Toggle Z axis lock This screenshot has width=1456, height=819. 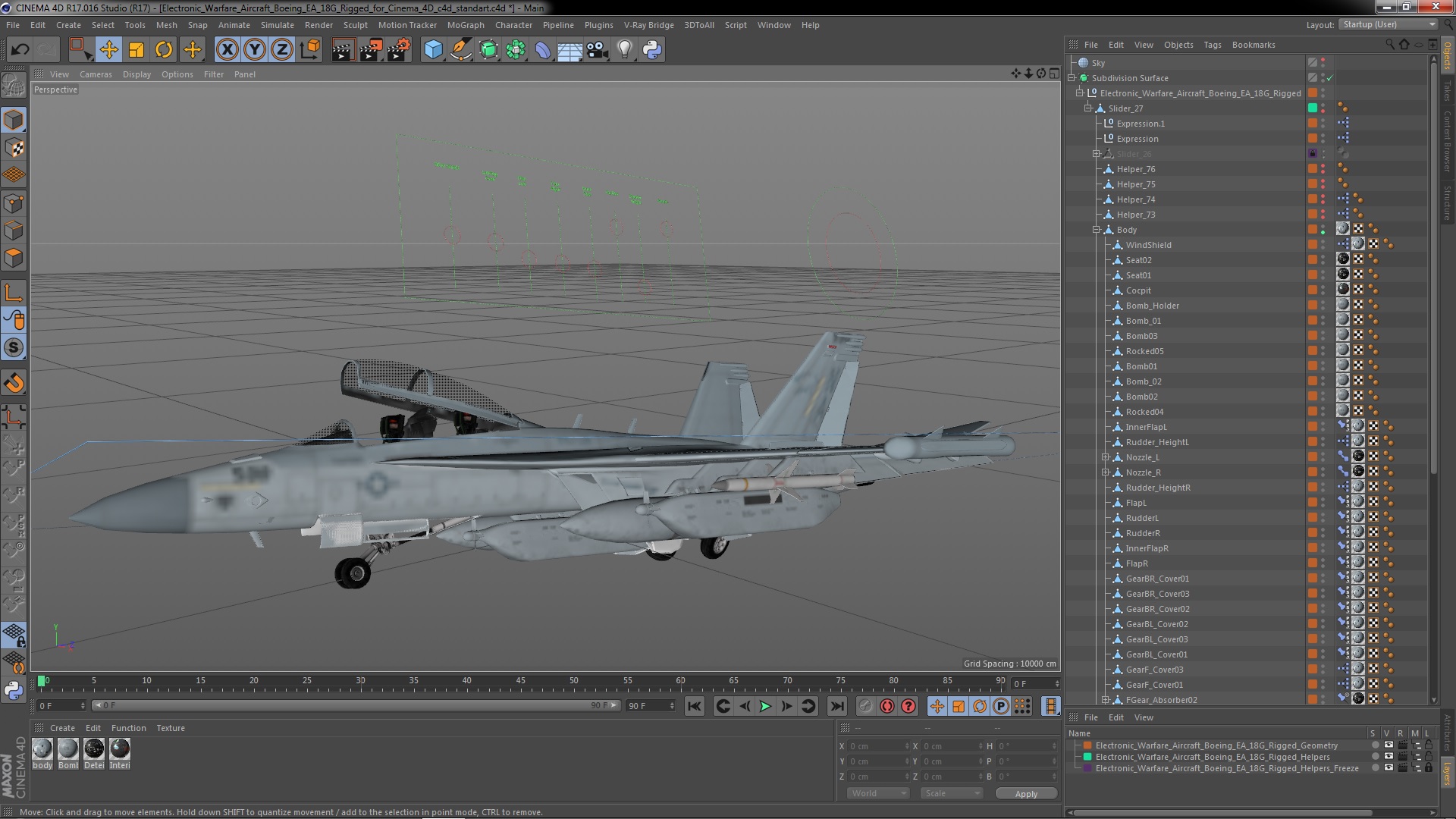click(x=282, y=50)
